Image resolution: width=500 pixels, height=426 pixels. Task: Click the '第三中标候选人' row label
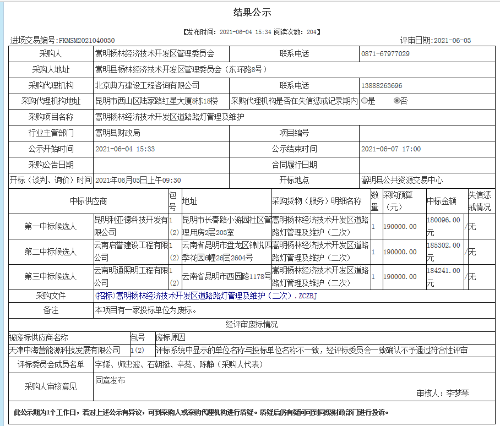(x=51, y=277)
